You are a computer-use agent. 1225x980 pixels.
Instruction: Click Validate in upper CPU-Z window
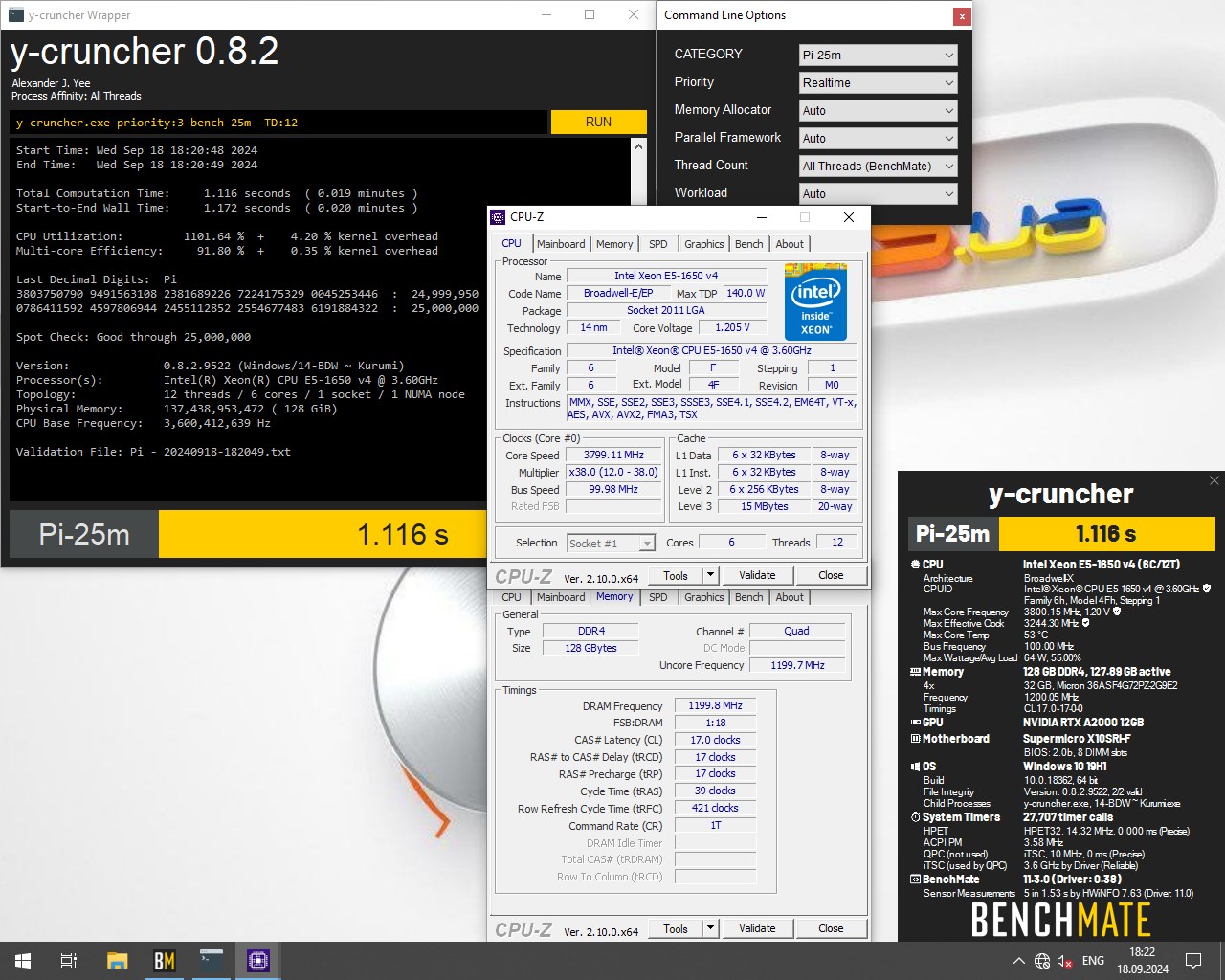coord(757,575)
